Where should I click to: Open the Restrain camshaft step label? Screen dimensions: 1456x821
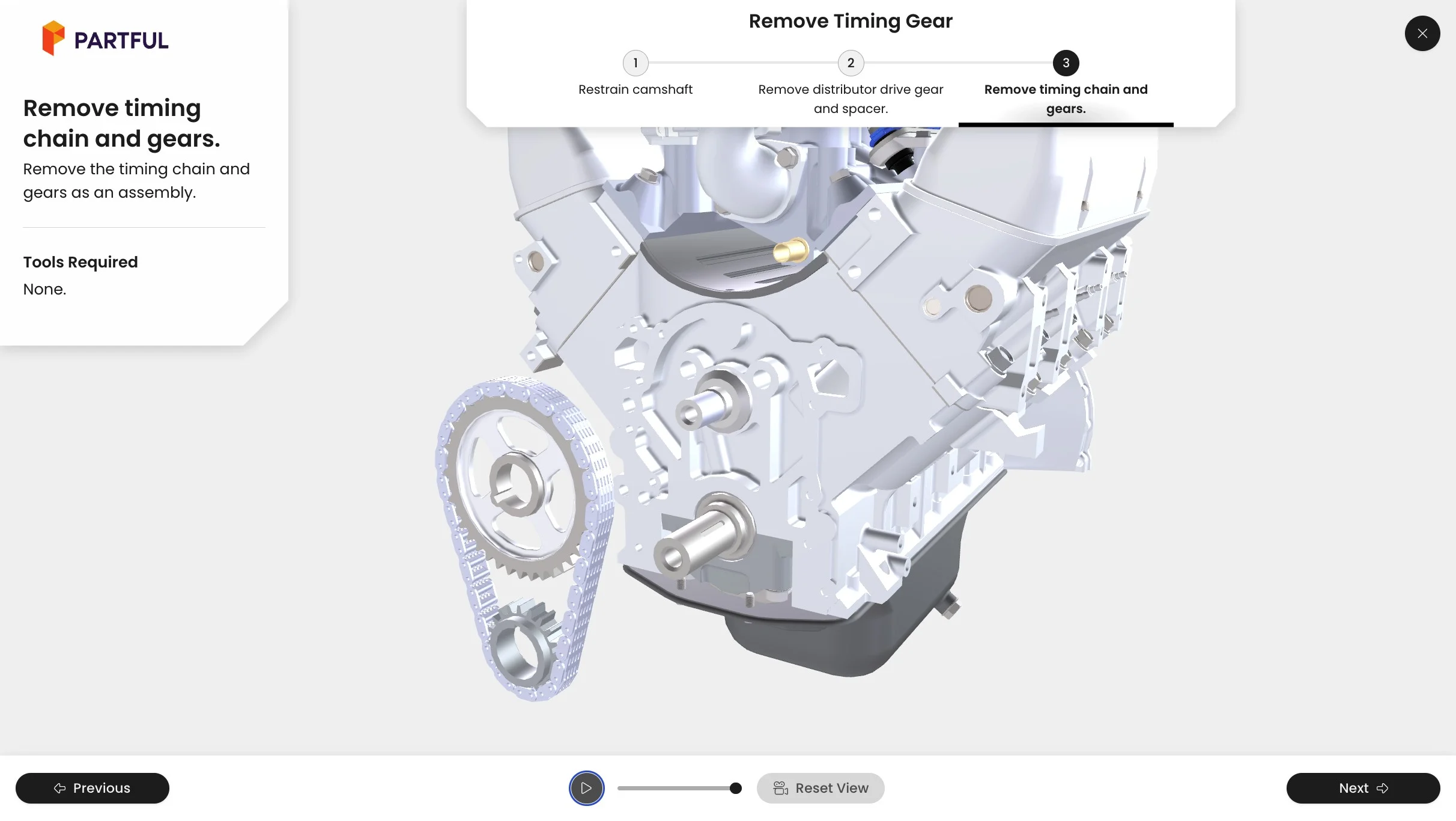pyautogui.click(x=635, y=90)
